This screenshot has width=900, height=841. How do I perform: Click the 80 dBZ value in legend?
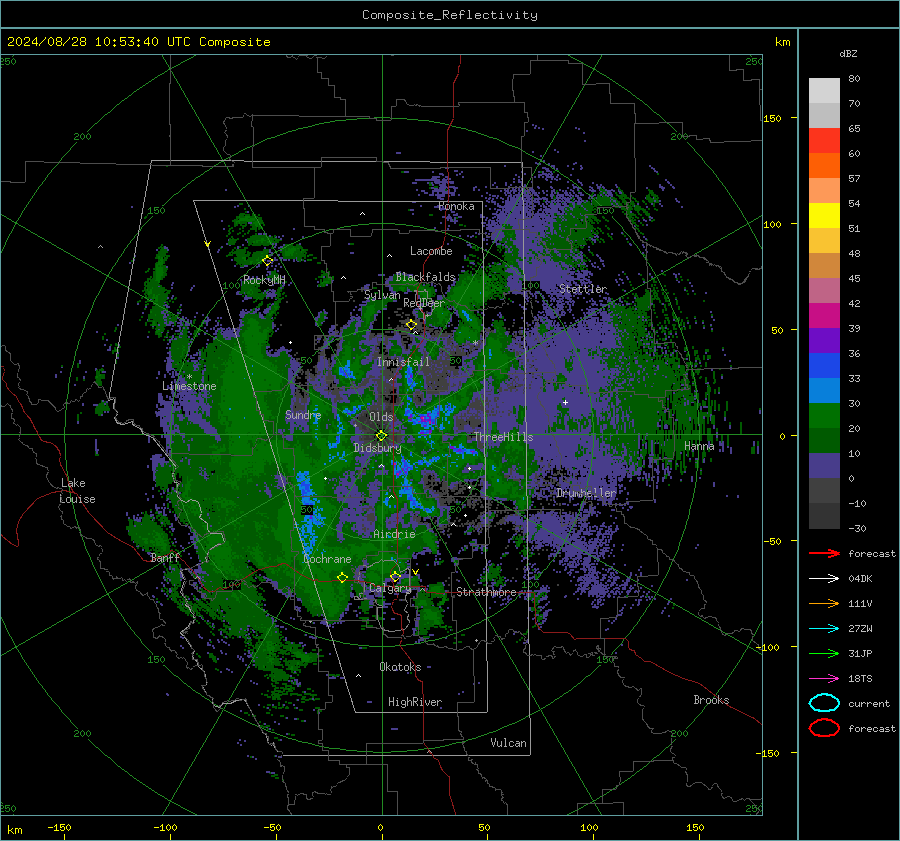[854, 79]
